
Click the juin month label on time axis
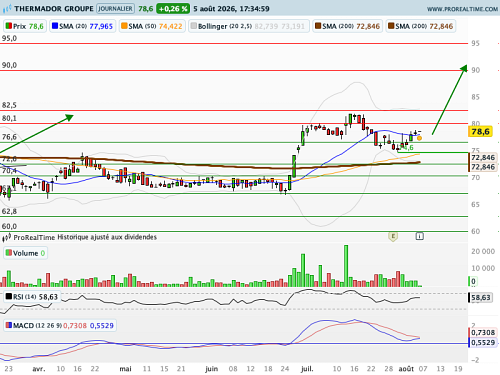tap(212, 369)
